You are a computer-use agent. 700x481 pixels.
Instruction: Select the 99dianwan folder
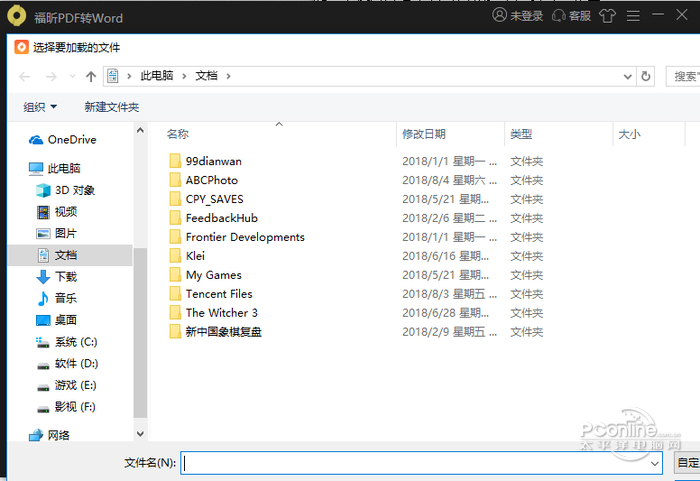206,161
